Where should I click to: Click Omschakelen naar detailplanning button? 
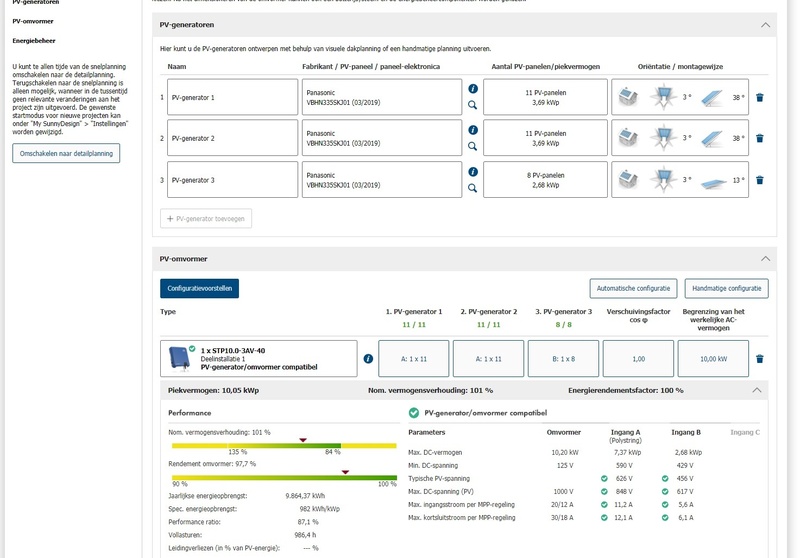pyautogui.click(x=66, y=154)
